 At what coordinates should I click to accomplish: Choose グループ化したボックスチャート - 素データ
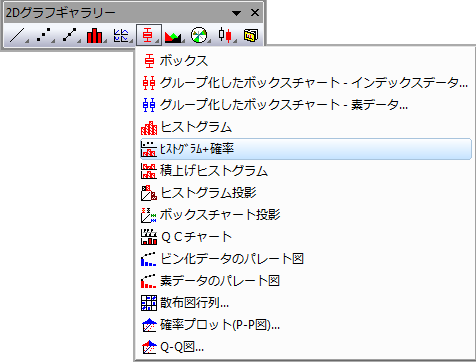[x=306, y=105]
